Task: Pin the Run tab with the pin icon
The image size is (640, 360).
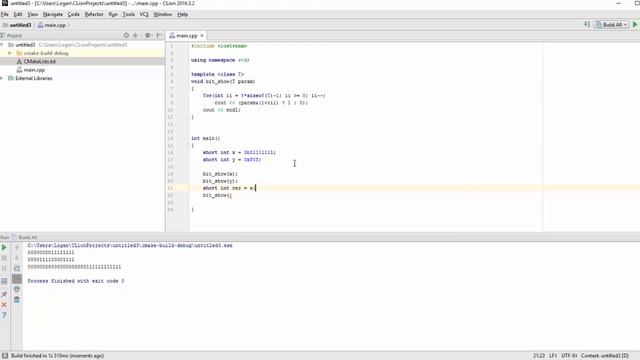Action: pos(4,294)
